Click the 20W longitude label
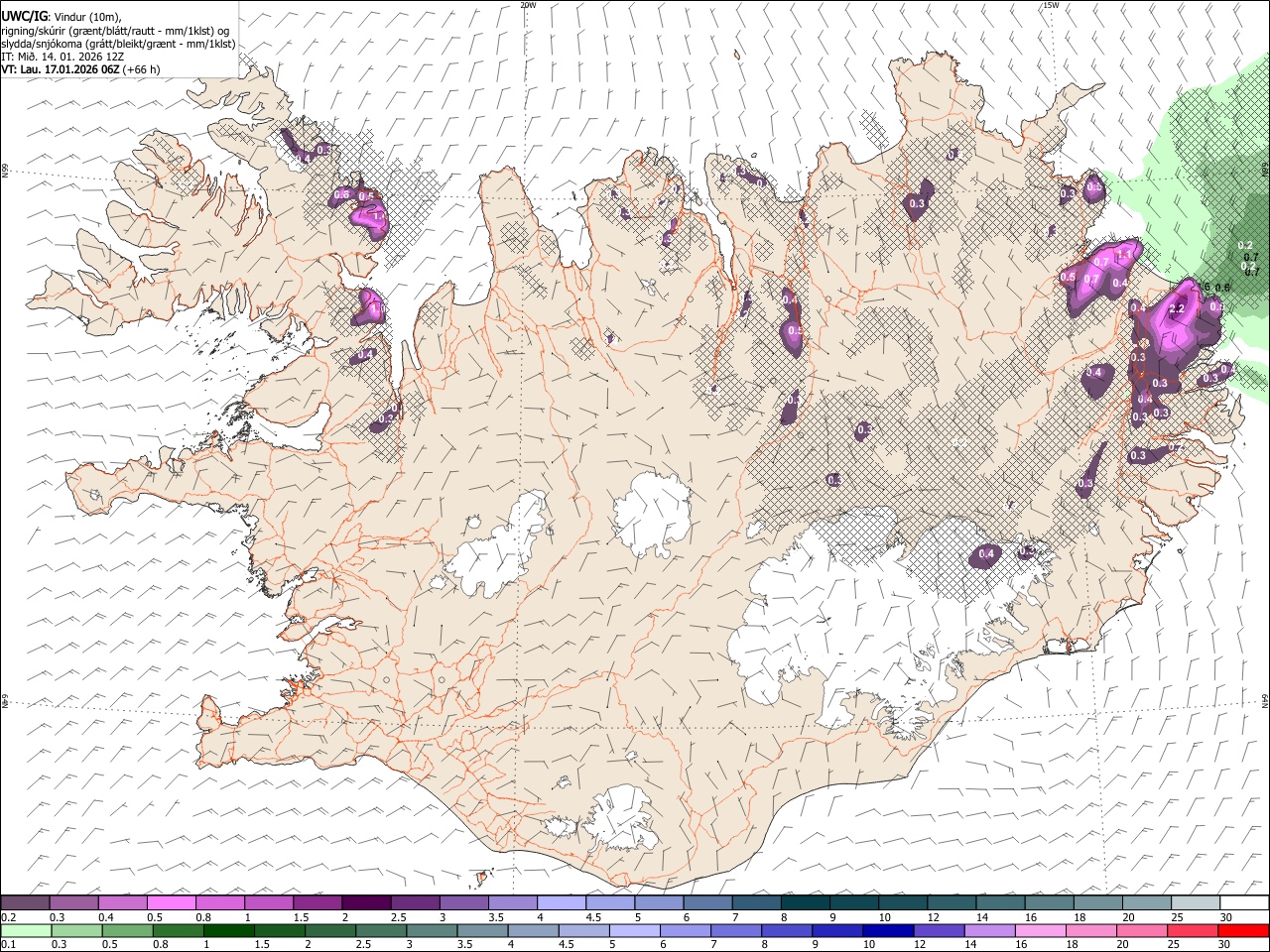 (x=529, y=5)
